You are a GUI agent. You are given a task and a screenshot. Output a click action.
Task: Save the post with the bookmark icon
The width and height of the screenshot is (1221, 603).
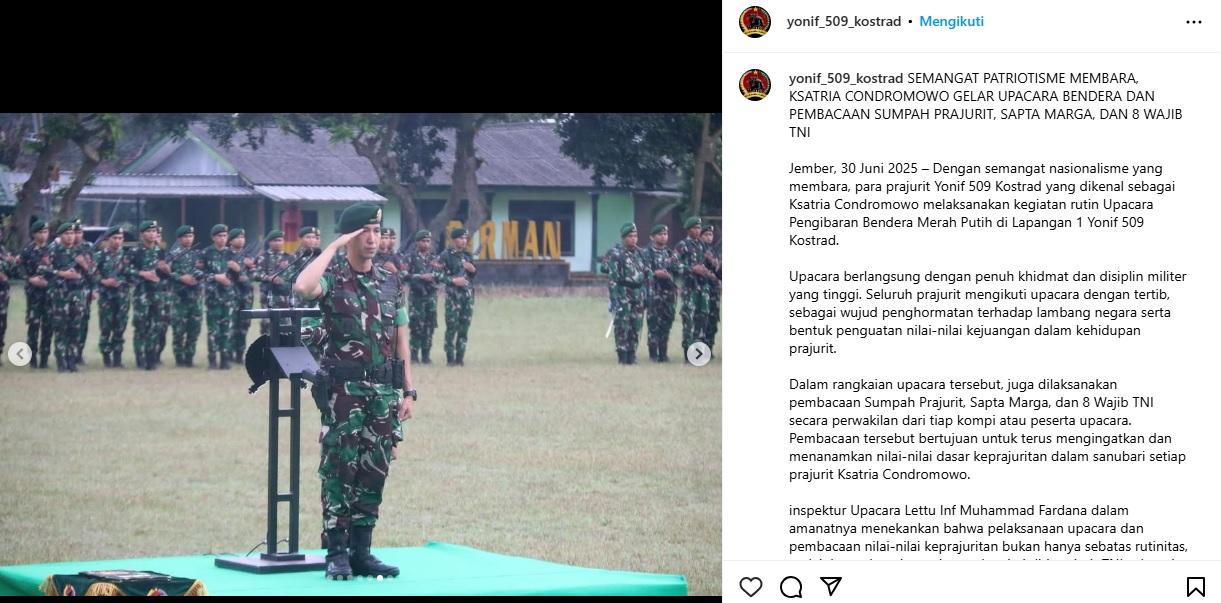1195,586
